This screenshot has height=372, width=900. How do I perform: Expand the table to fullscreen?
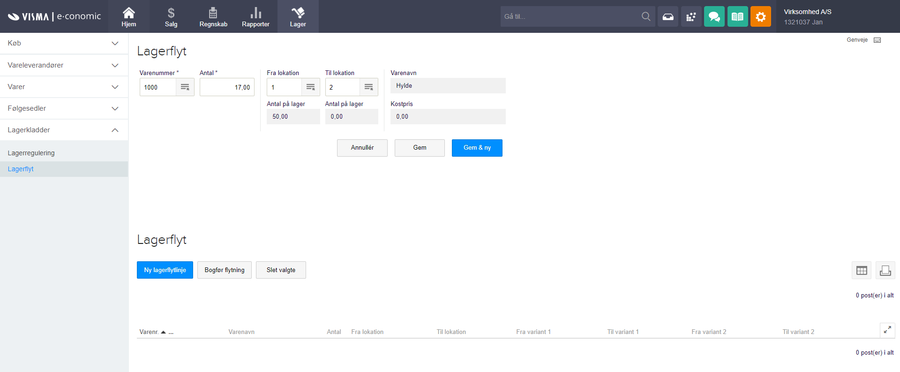(x=887, y=330)
